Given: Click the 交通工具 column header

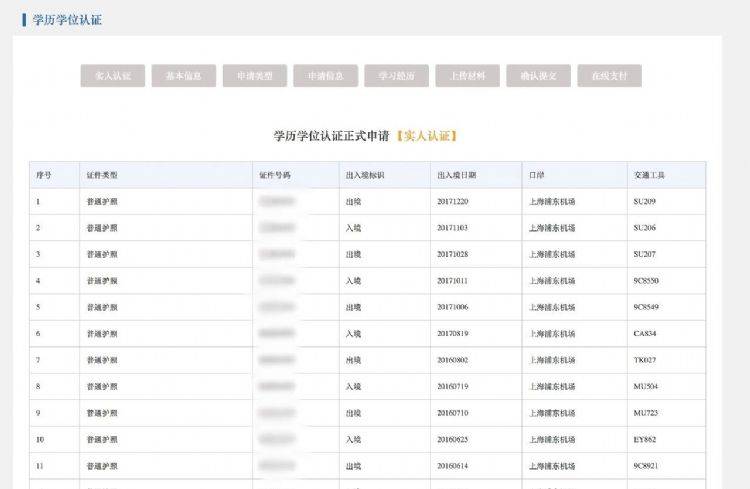Looking at the screenshot, I should [649, 175].
